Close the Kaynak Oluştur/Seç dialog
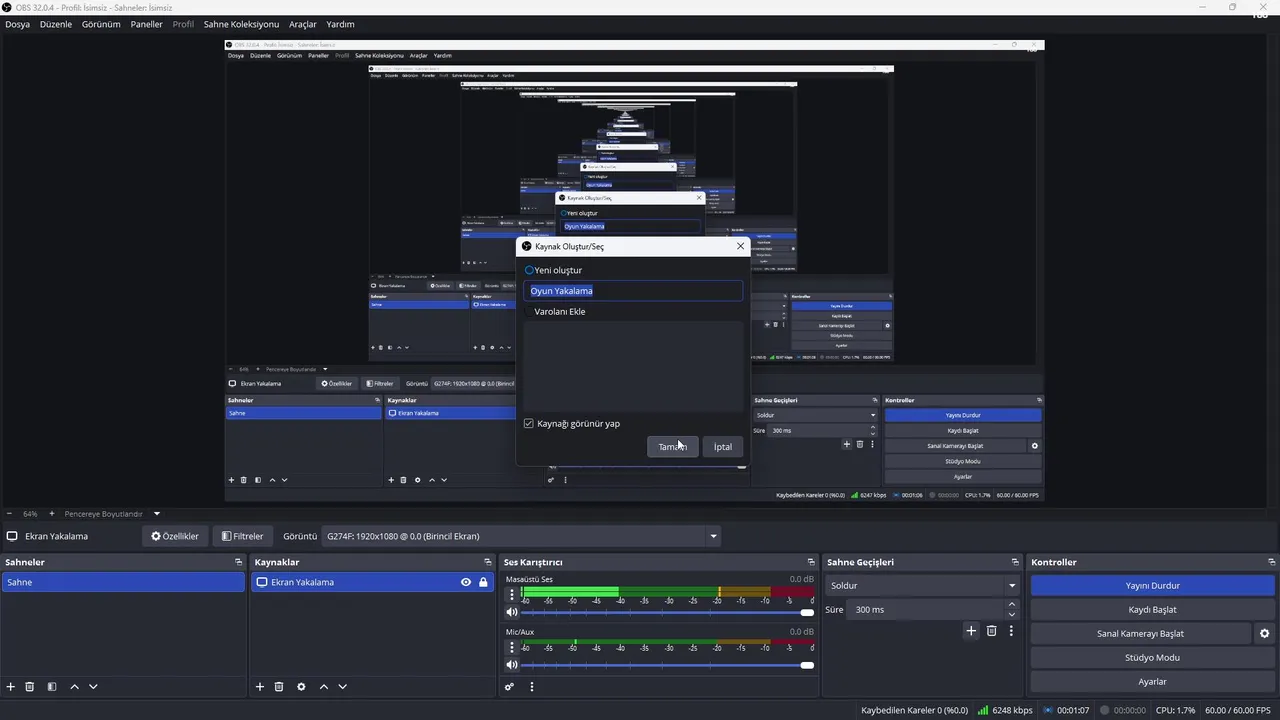1280x720 pixels. pos(740,246)
